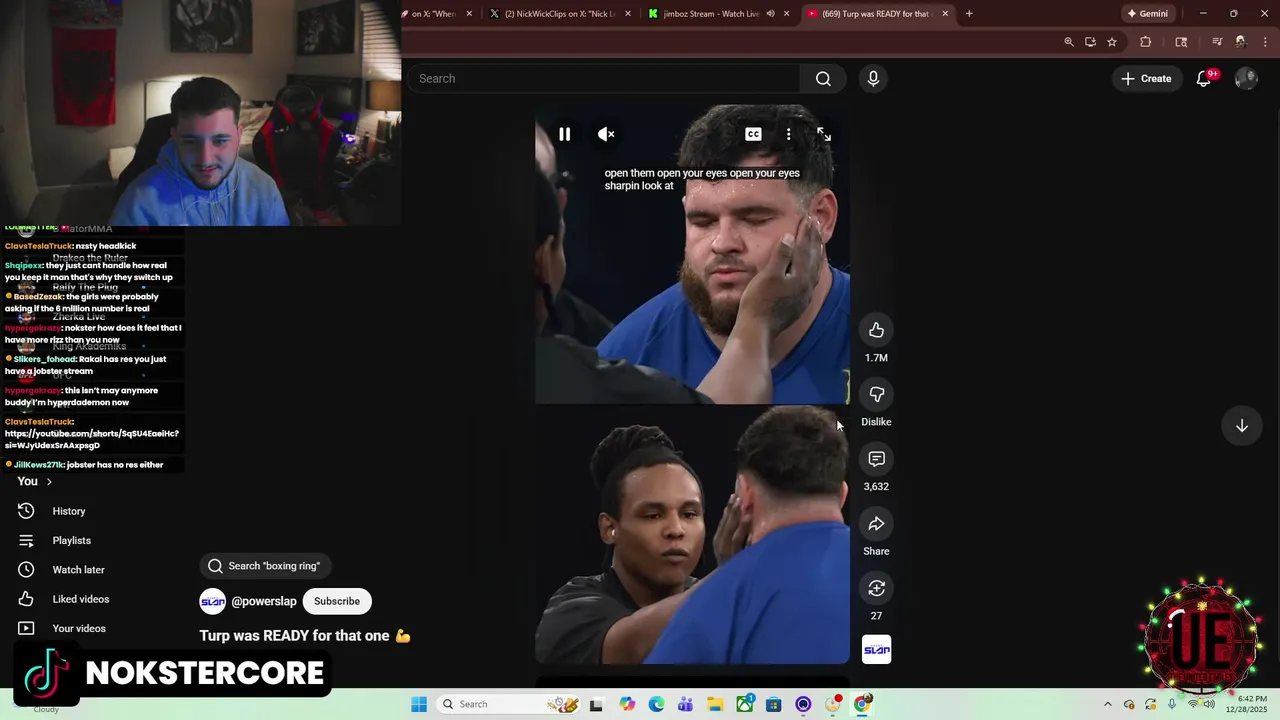
Task: Show hidden system tray icons
Action: tap(1107, 704)
